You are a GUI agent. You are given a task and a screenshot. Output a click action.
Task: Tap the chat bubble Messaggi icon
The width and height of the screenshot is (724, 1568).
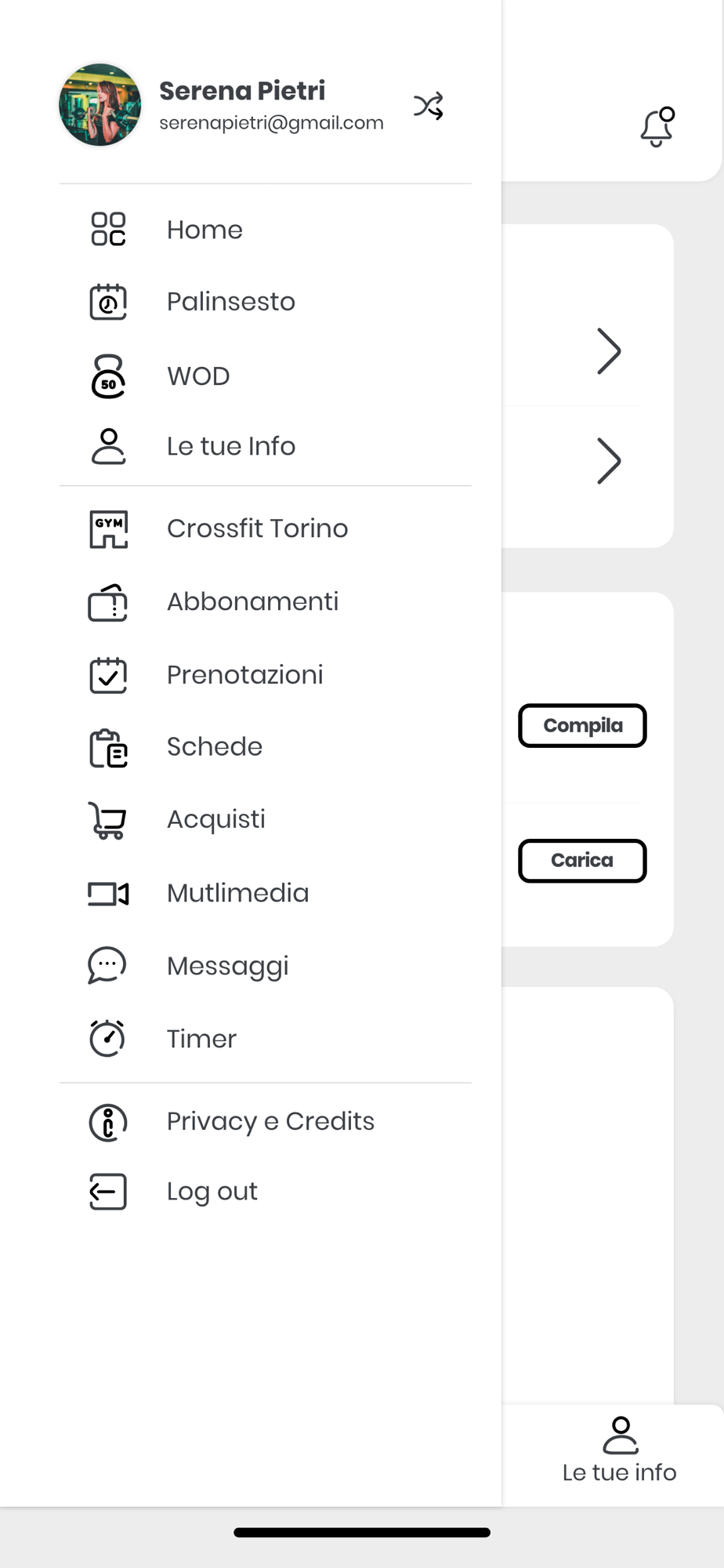pyautogui.click(x=108, y=966)
